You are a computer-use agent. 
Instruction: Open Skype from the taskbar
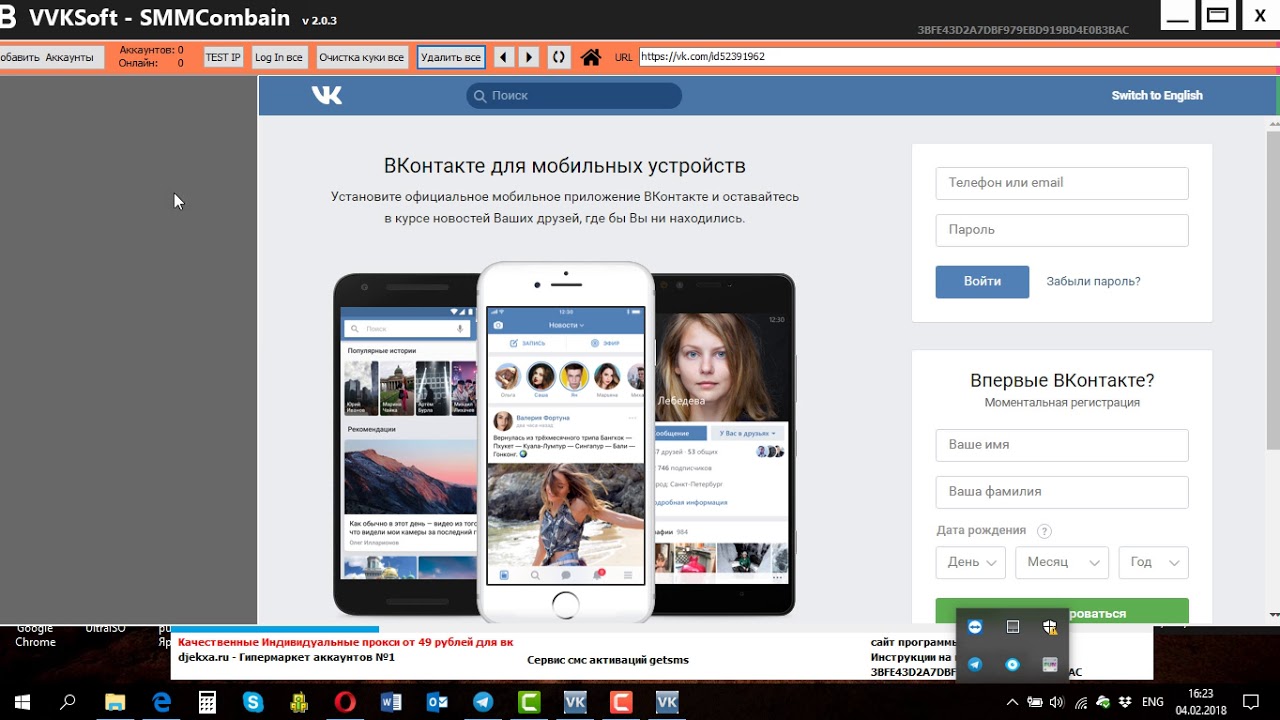253,702
